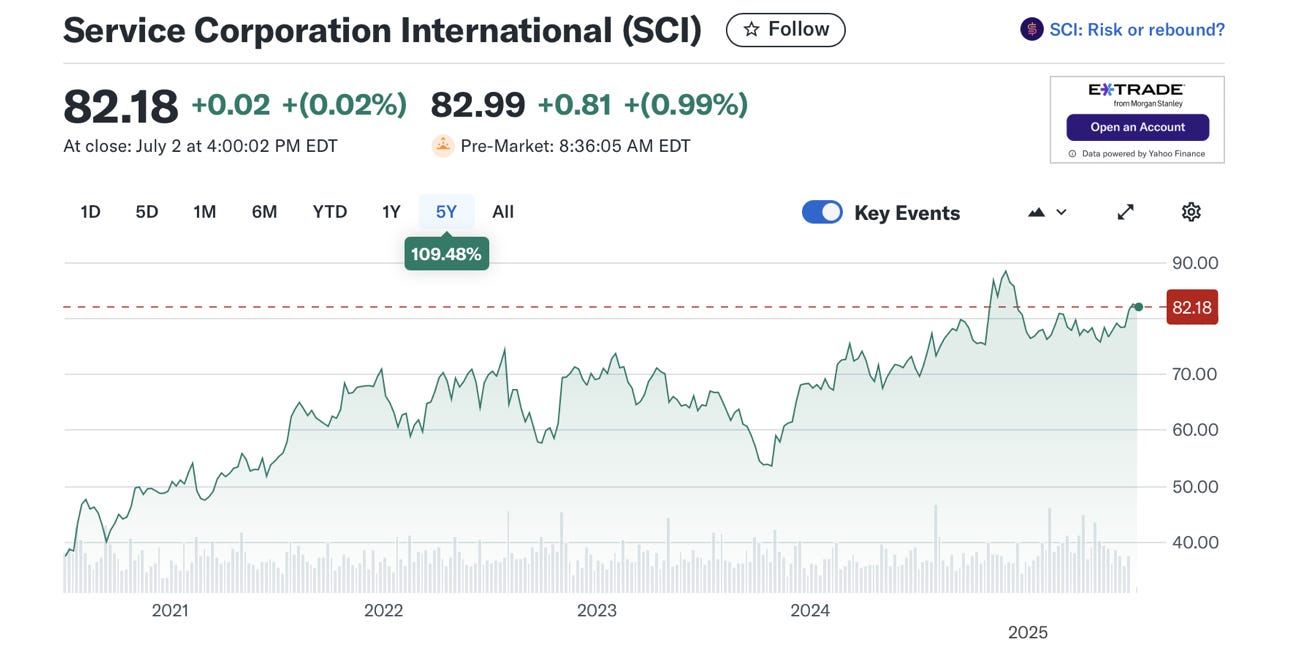This screenshot has width=1300, height=648.
Task: Open the SCI: Risk or rebound? link
Action: click(x=1137, y=30)
